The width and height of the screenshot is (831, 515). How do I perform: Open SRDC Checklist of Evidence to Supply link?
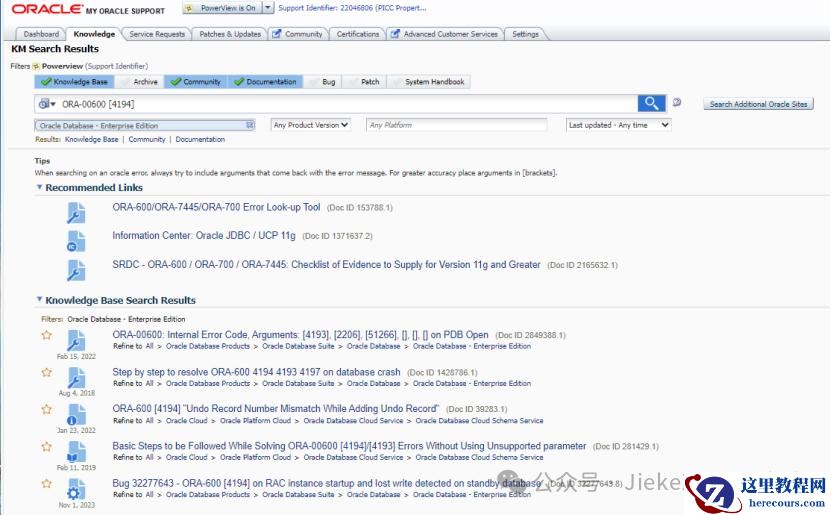[326, 264]
